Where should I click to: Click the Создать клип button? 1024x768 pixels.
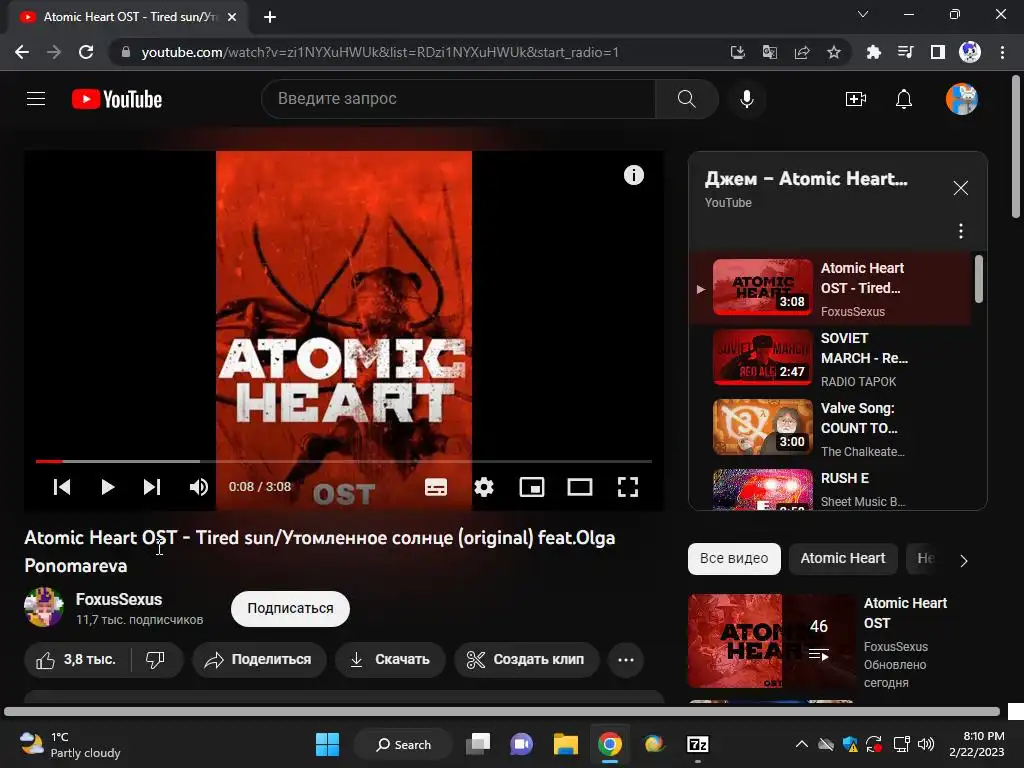click(x=526, y=660)
